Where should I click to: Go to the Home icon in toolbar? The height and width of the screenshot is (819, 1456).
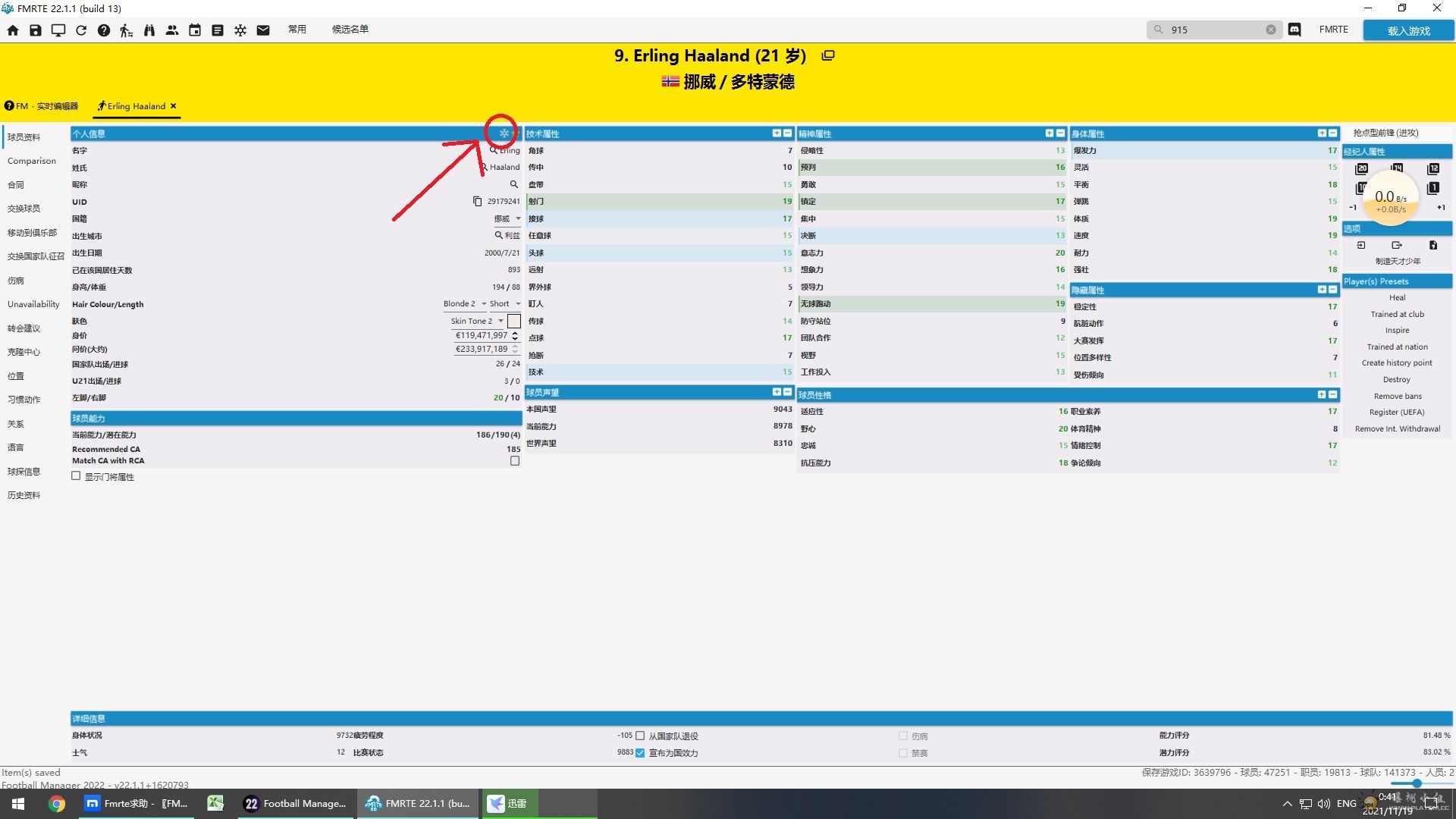click(x=13, y=30)
